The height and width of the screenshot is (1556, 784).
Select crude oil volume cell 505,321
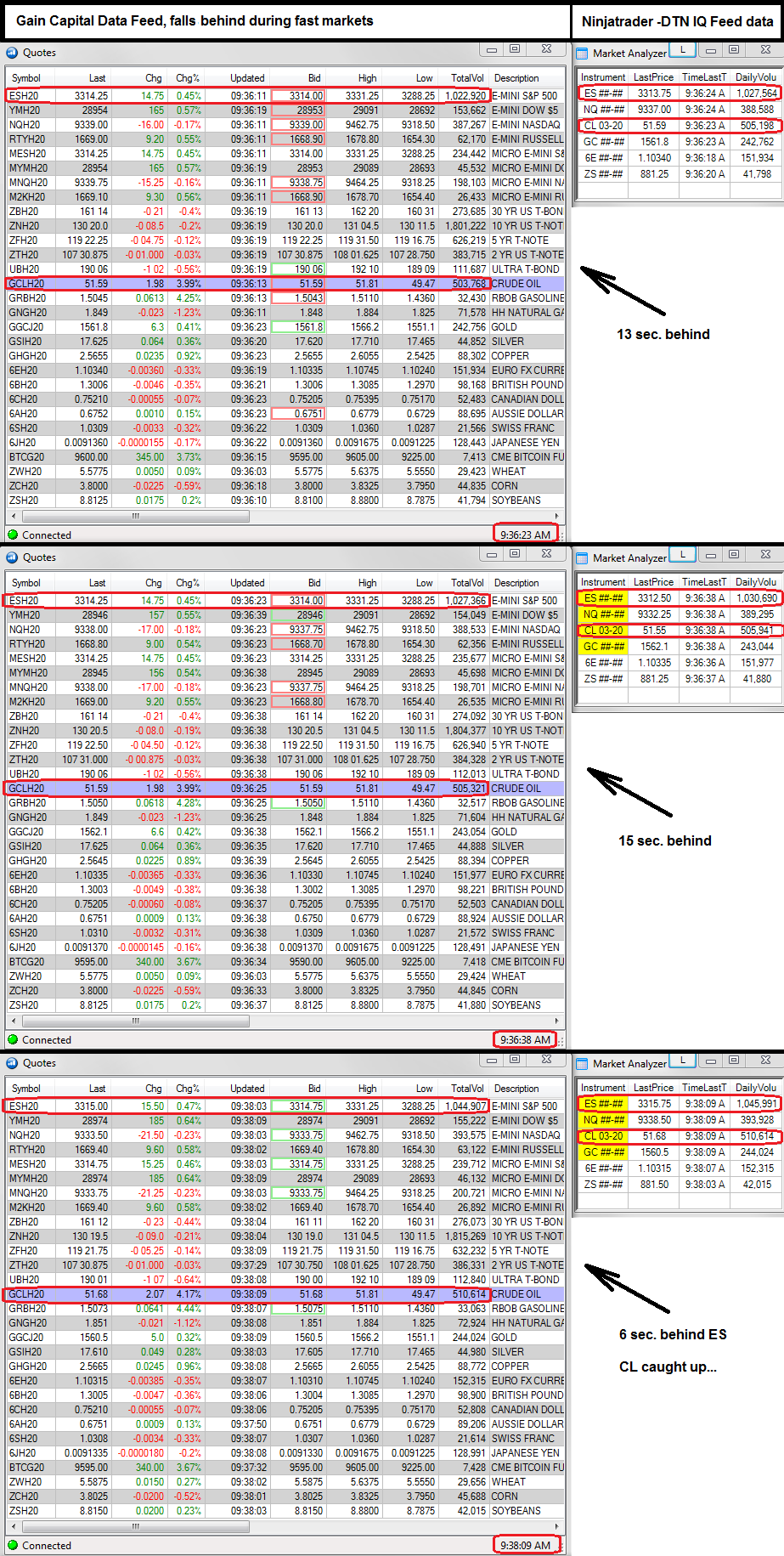[464, 789]
